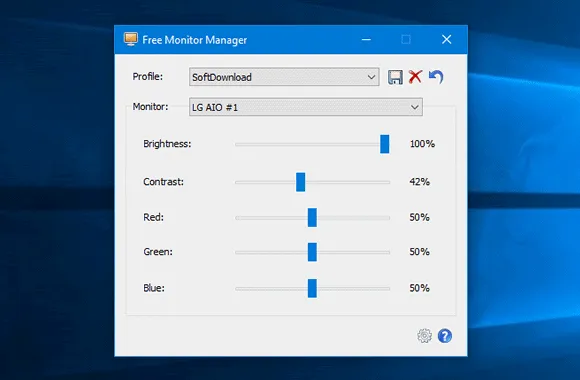Click the Brightness label

(x=167, y=144)
